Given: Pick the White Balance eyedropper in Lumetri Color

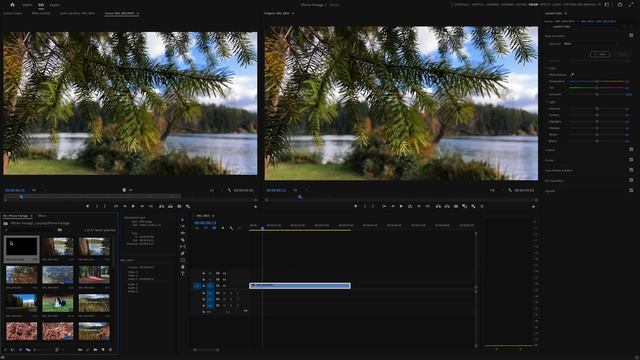Looking at the screenshot, I should click(x=572, y=75).
